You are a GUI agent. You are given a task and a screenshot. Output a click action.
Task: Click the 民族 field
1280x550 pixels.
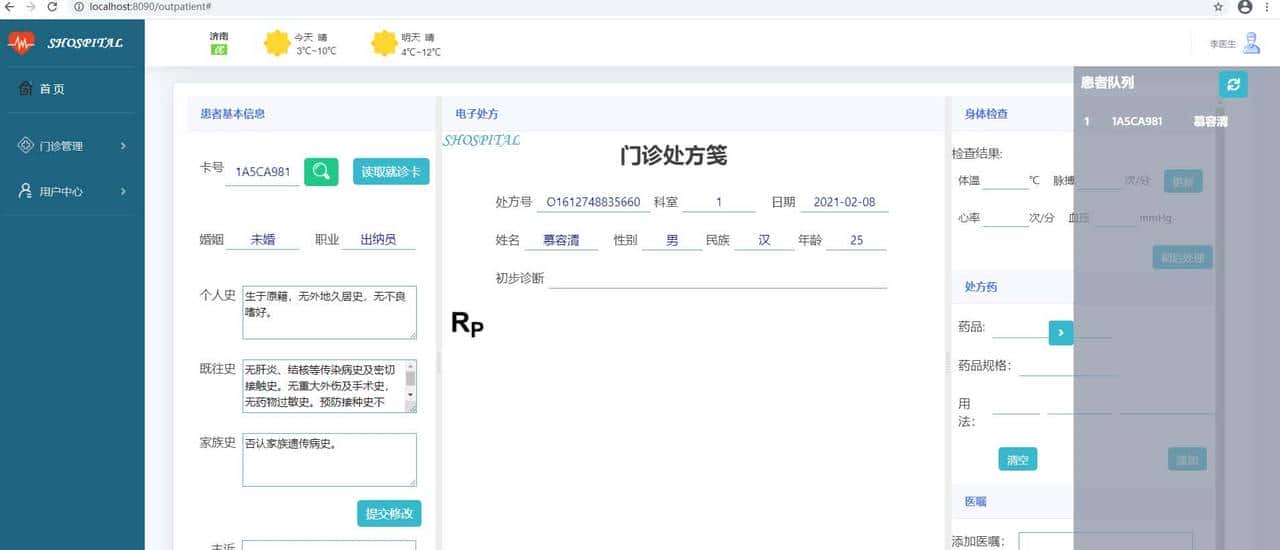764,240
